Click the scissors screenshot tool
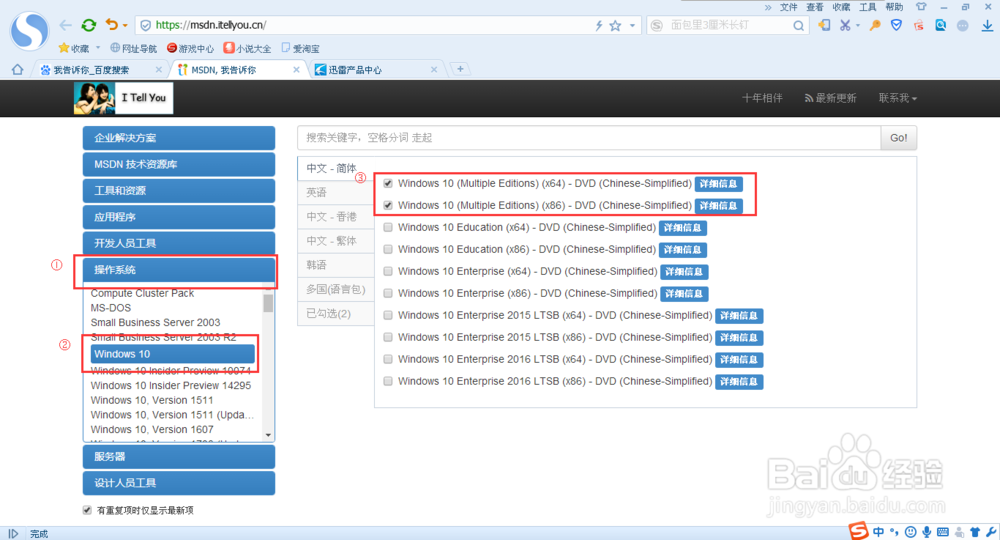The width and height of the screenshot is (1000, 540). pos(844,25)
